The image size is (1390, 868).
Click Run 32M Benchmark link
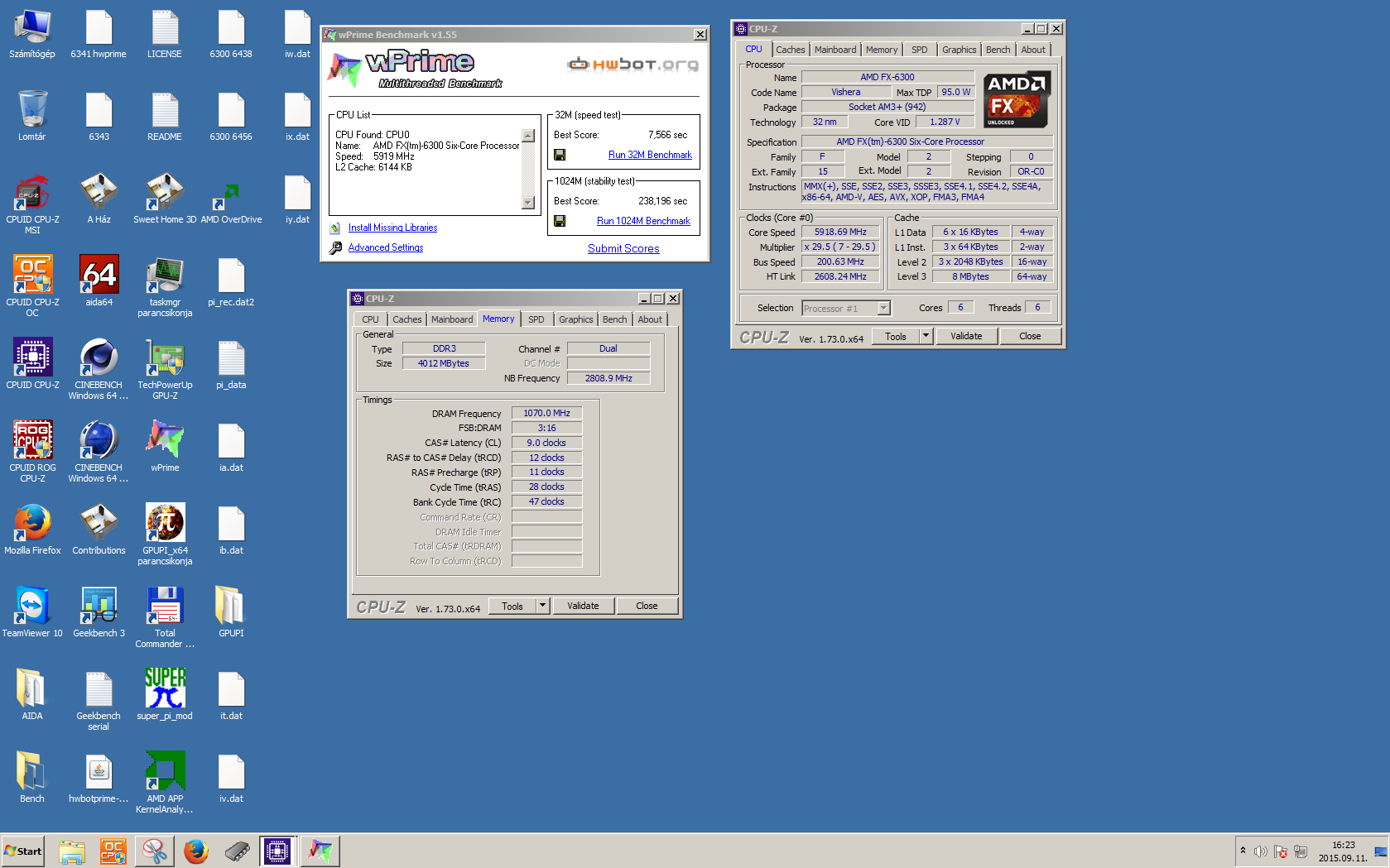[x=650, y=155]
